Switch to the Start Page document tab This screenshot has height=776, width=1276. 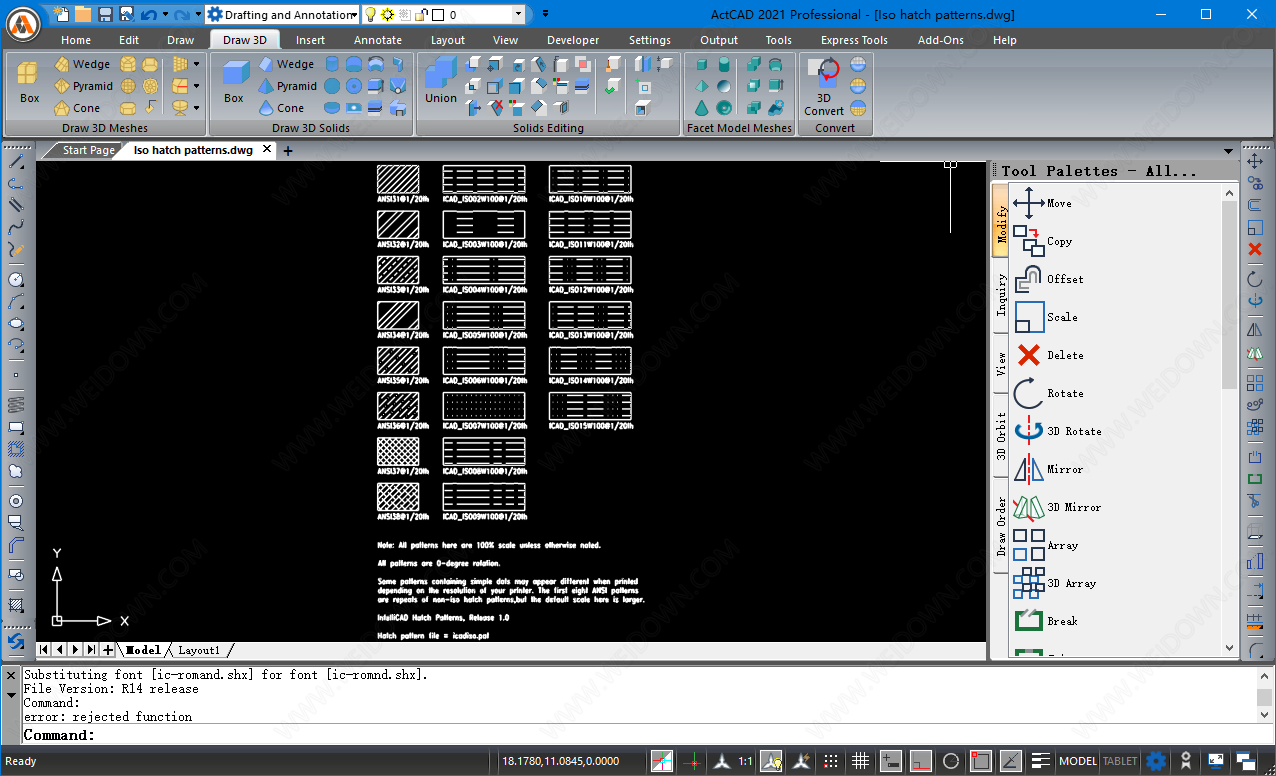tap(88, 150)
